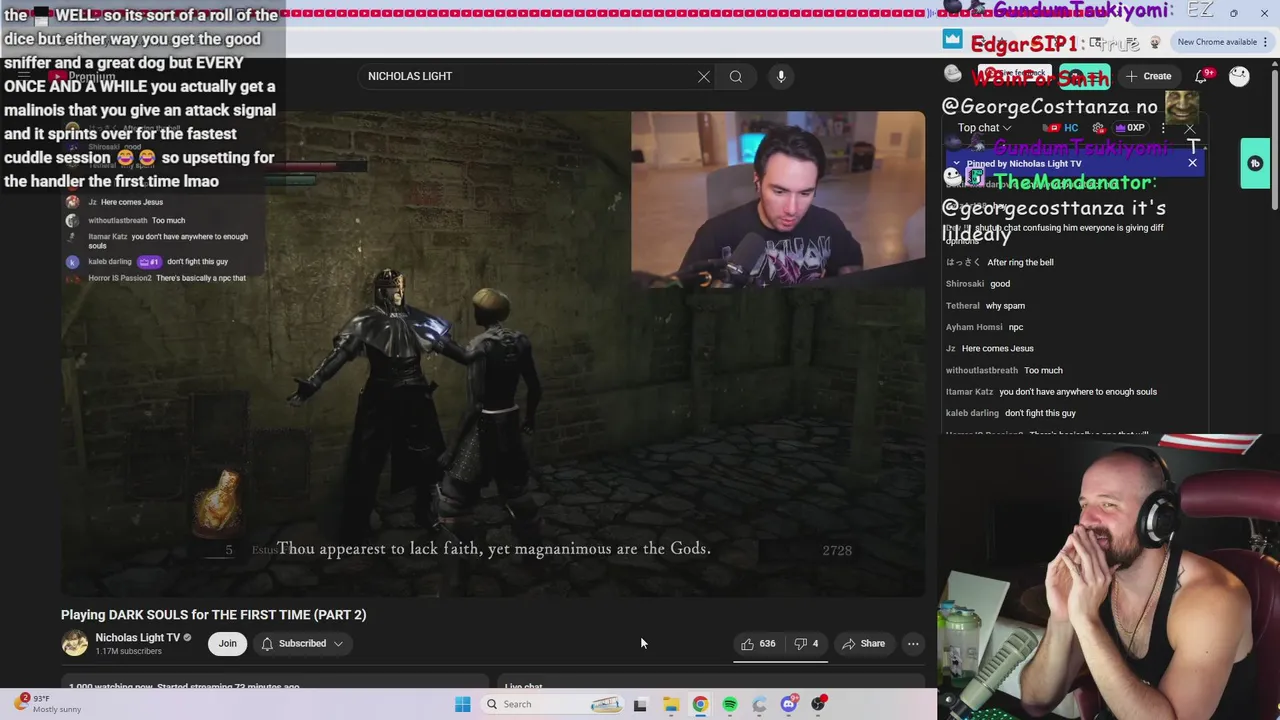
Task: Open Discord from the taskbar
Action: pos(789,704)
